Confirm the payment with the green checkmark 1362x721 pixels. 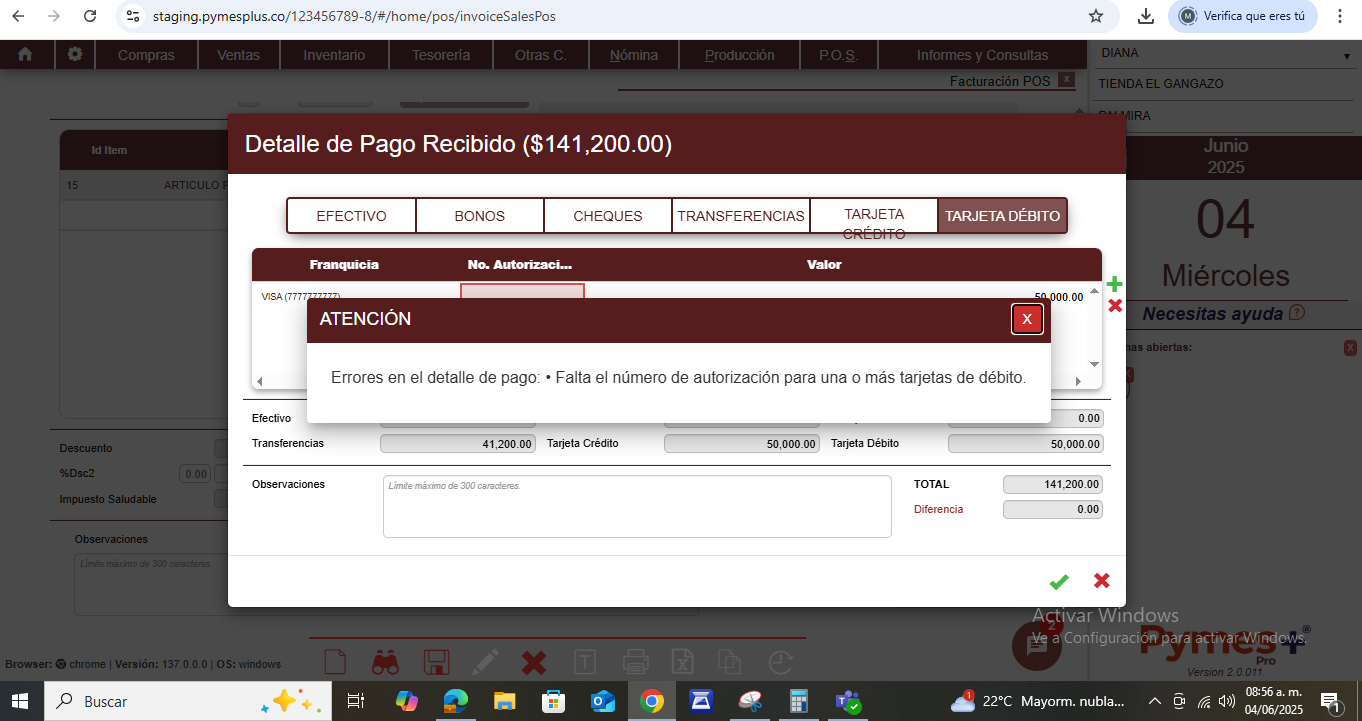pos(1059,581)
